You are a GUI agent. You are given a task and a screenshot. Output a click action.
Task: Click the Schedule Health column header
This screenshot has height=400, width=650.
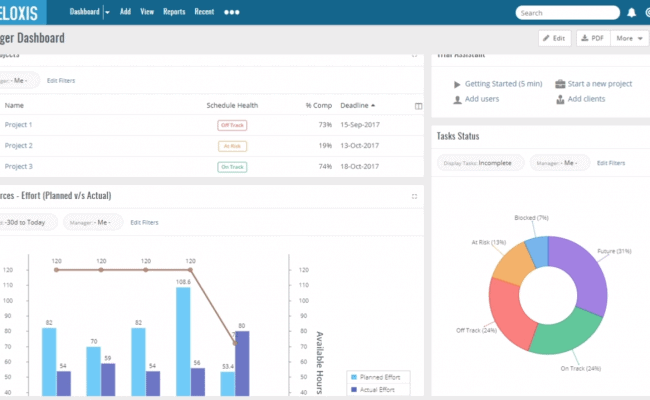click(x=232, y=105)
